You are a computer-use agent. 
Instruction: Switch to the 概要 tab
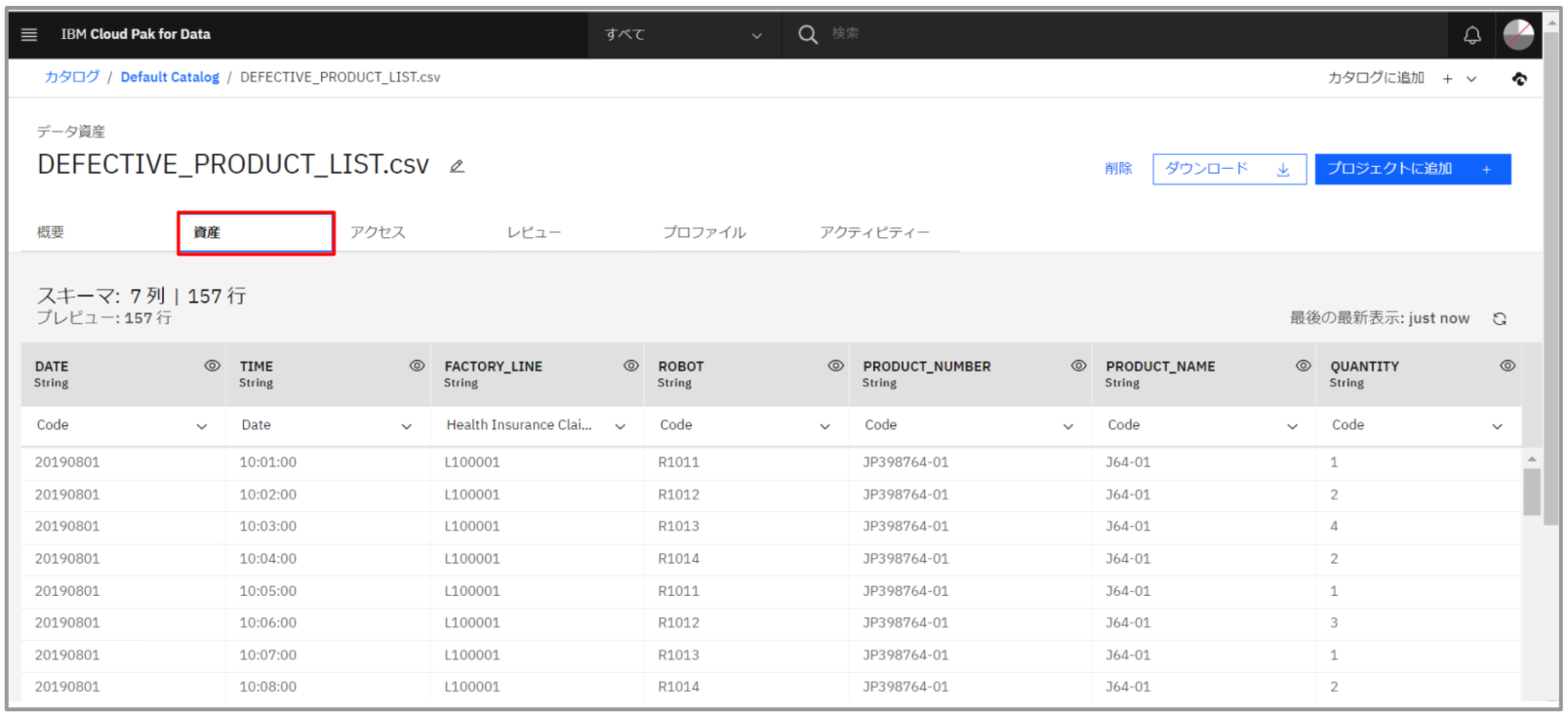coord(98,232)
